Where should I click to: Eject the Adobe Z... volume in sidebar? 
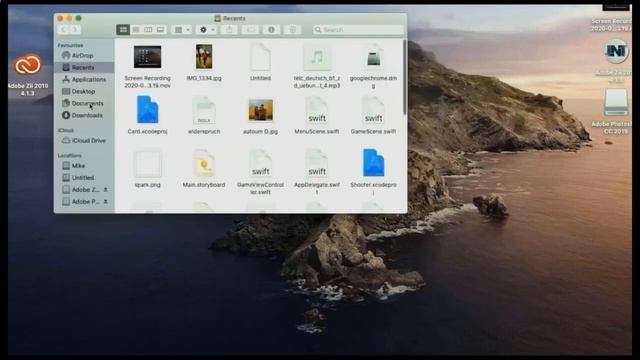pos(105,190)
